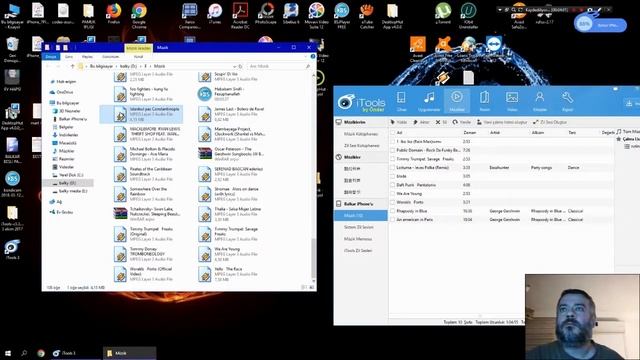
Task: Select the James Last - Bolero de Ravel file
Action: pos(231,114)
